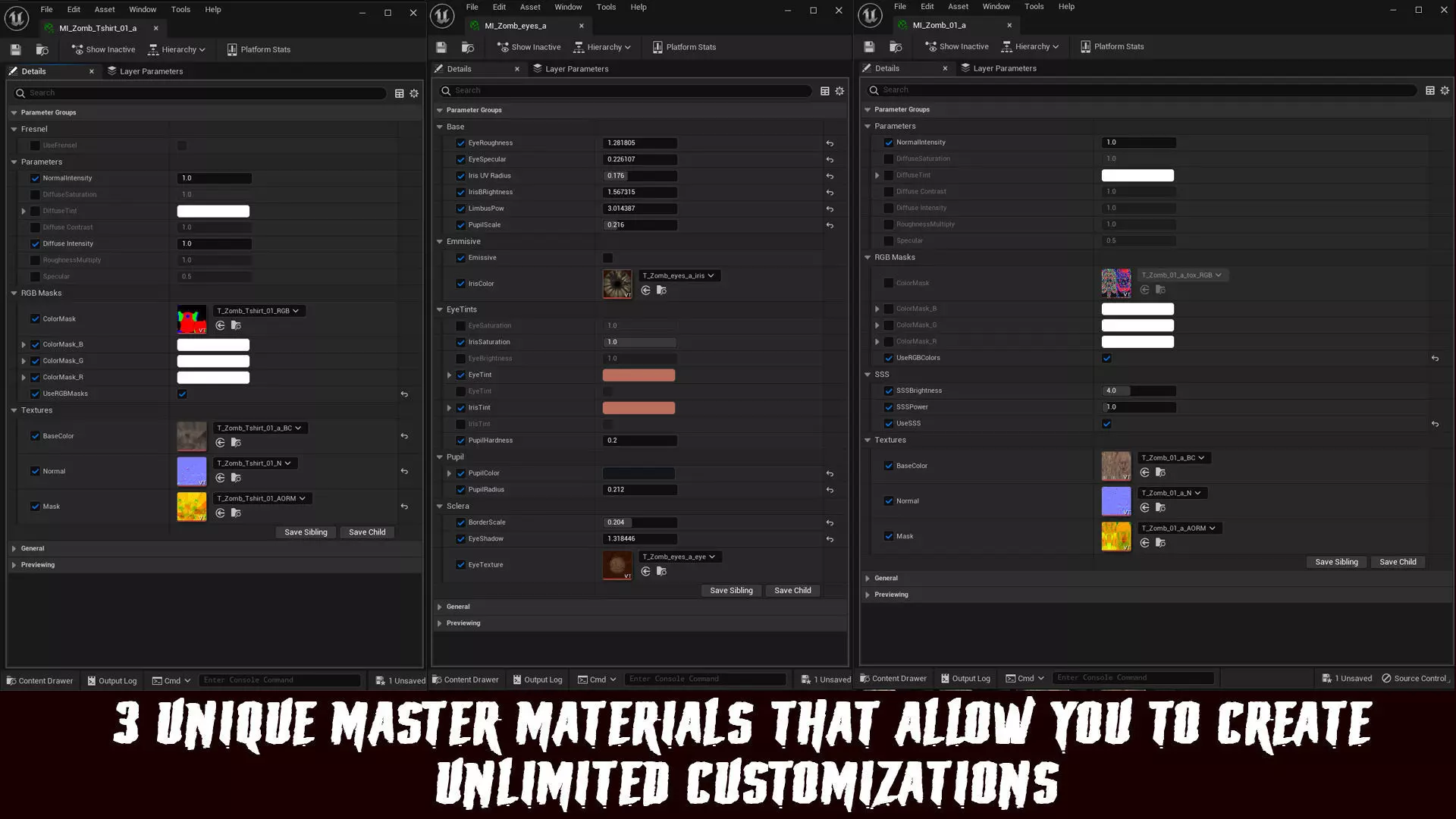
Task: Enable the UseFresnel parameter checkbox
Action: (x=35, y=146)
